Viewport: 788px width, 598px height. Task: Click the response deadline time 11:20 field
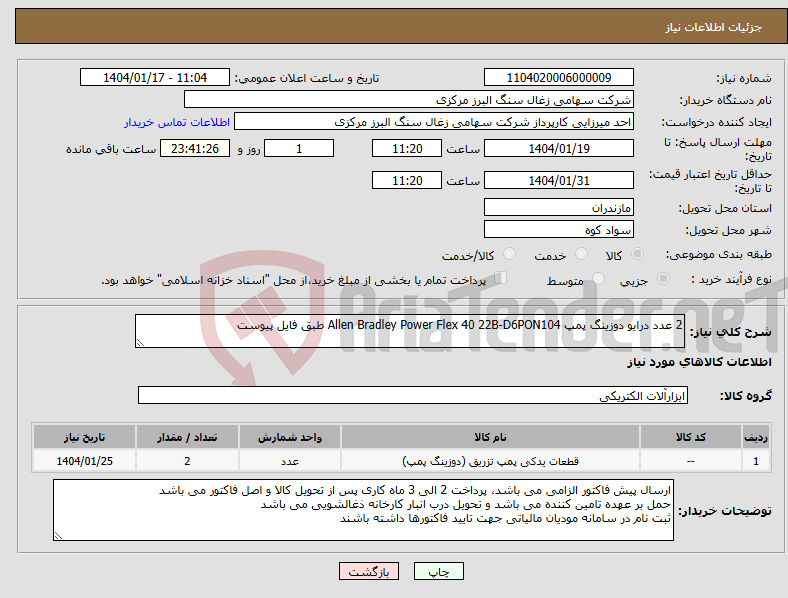coord(407,148)
